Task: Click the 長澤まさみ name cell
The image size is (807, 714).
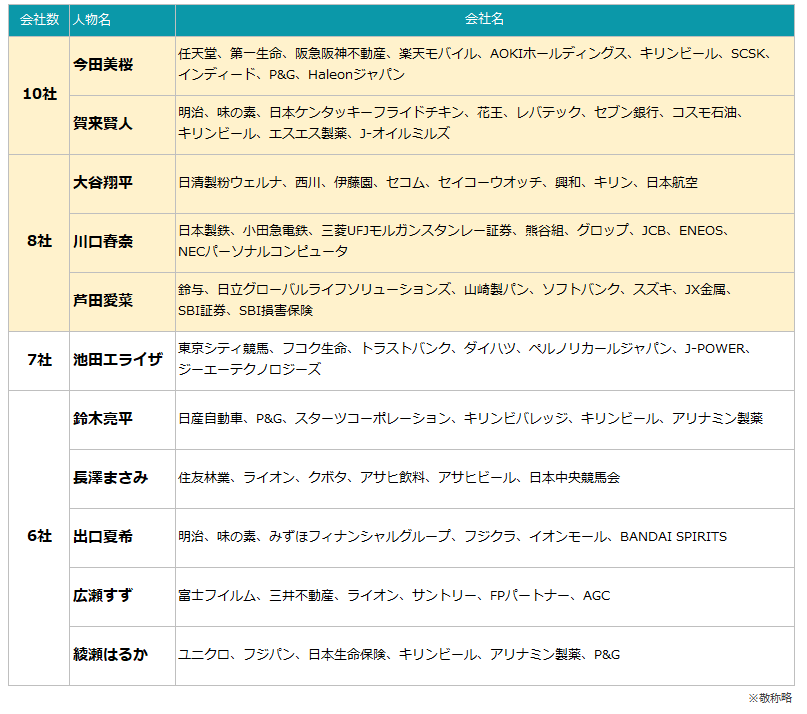Action: pyautogui.click(x=110, y=477)
